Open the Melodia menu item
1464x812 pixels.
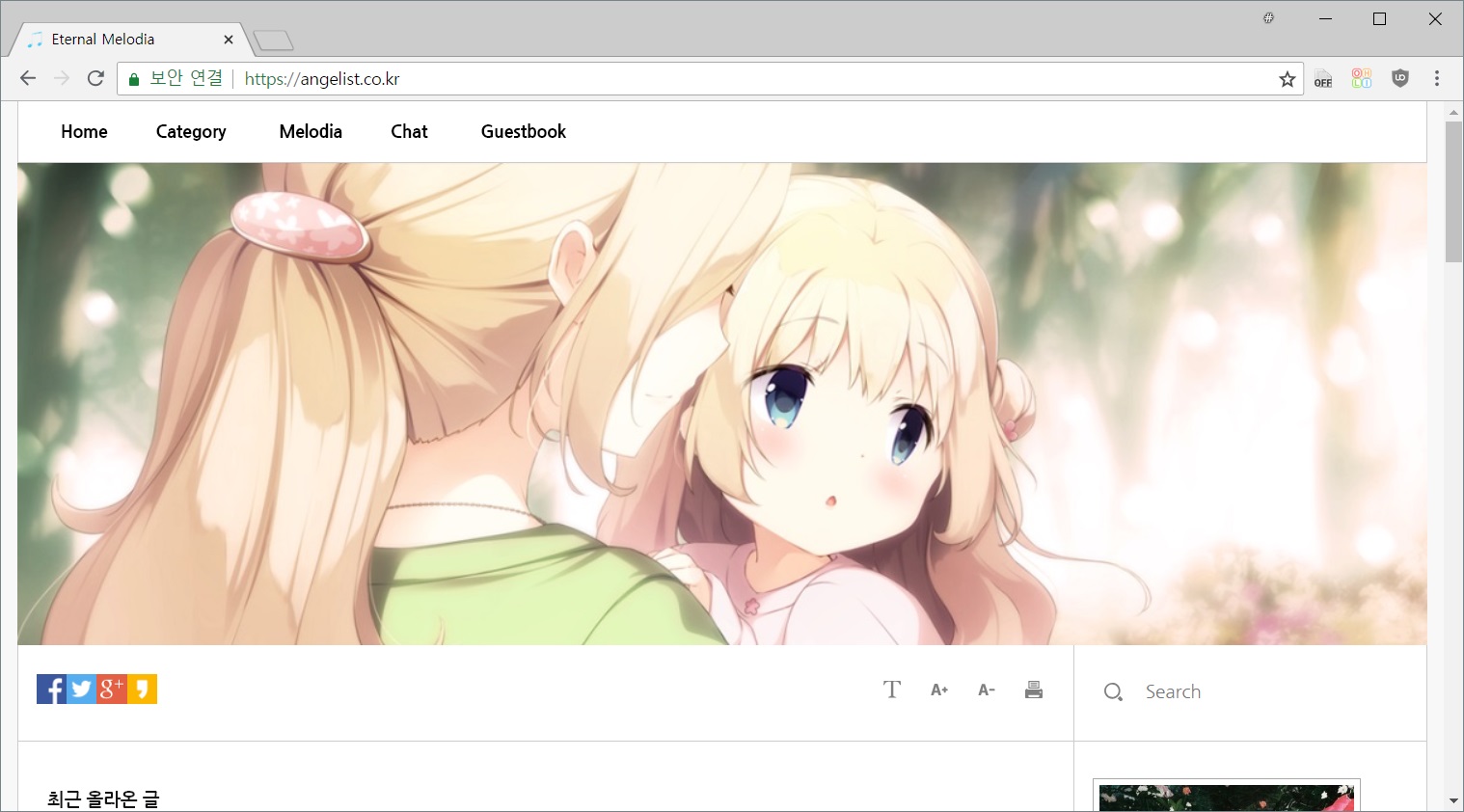pos(311,132)
